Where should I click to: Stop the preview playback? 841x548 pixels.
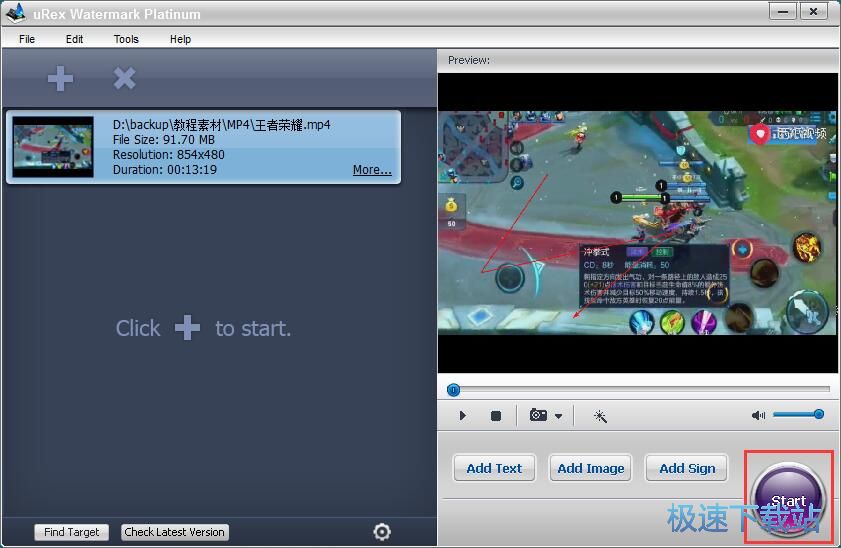pyautogui.click(x=496, y=416)
